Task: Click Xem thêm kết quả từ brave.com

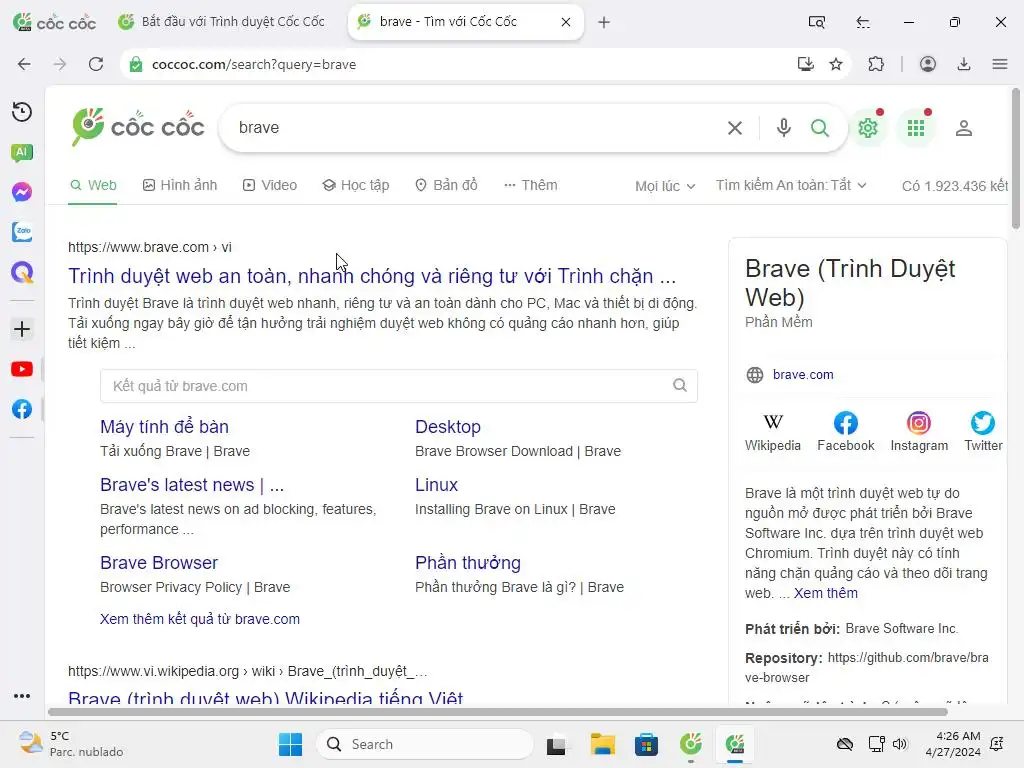Action: click(200, 619)
